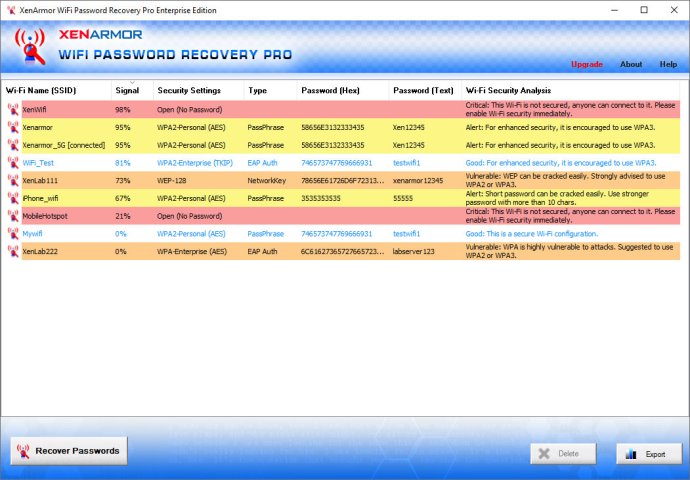Click the xenarmor12345 text password
The width and height of the screenshot is (690, 480).
(x=418, y=180)
